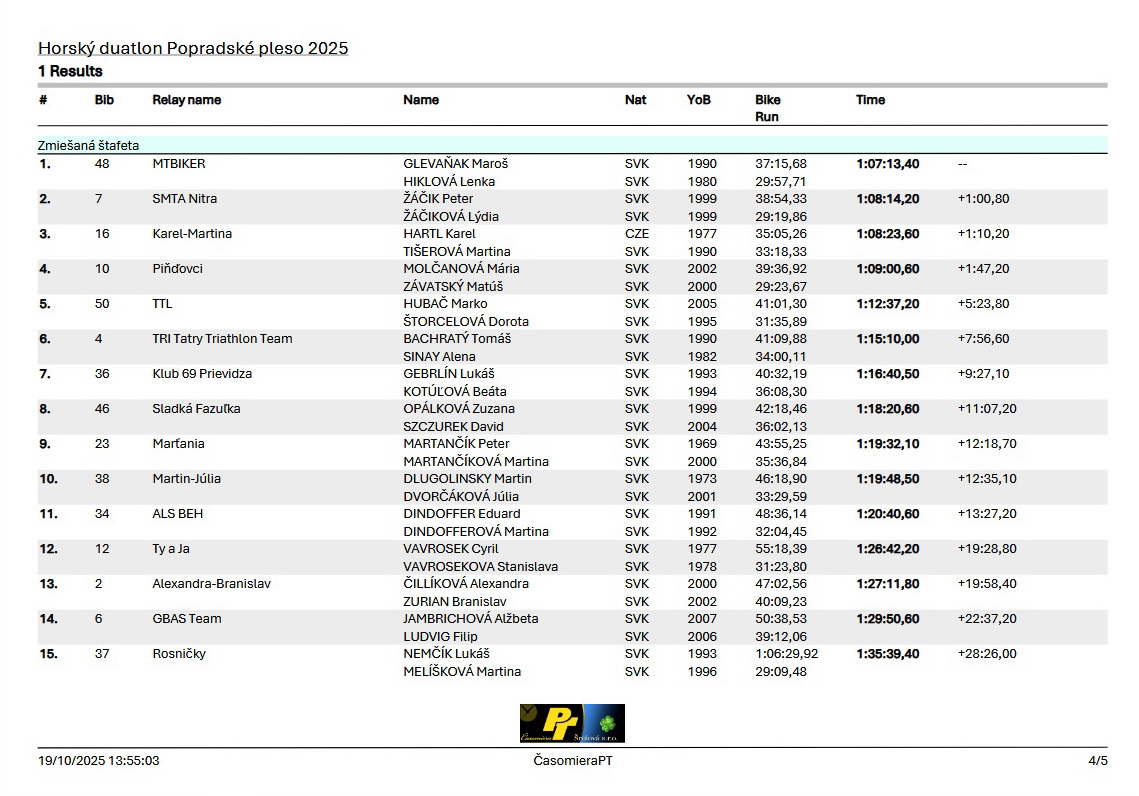Image resolution: width=1139 pixels, height=796 pixels.
Task: Click the ČasomieraPT footer text
Action: pos(573,761)
